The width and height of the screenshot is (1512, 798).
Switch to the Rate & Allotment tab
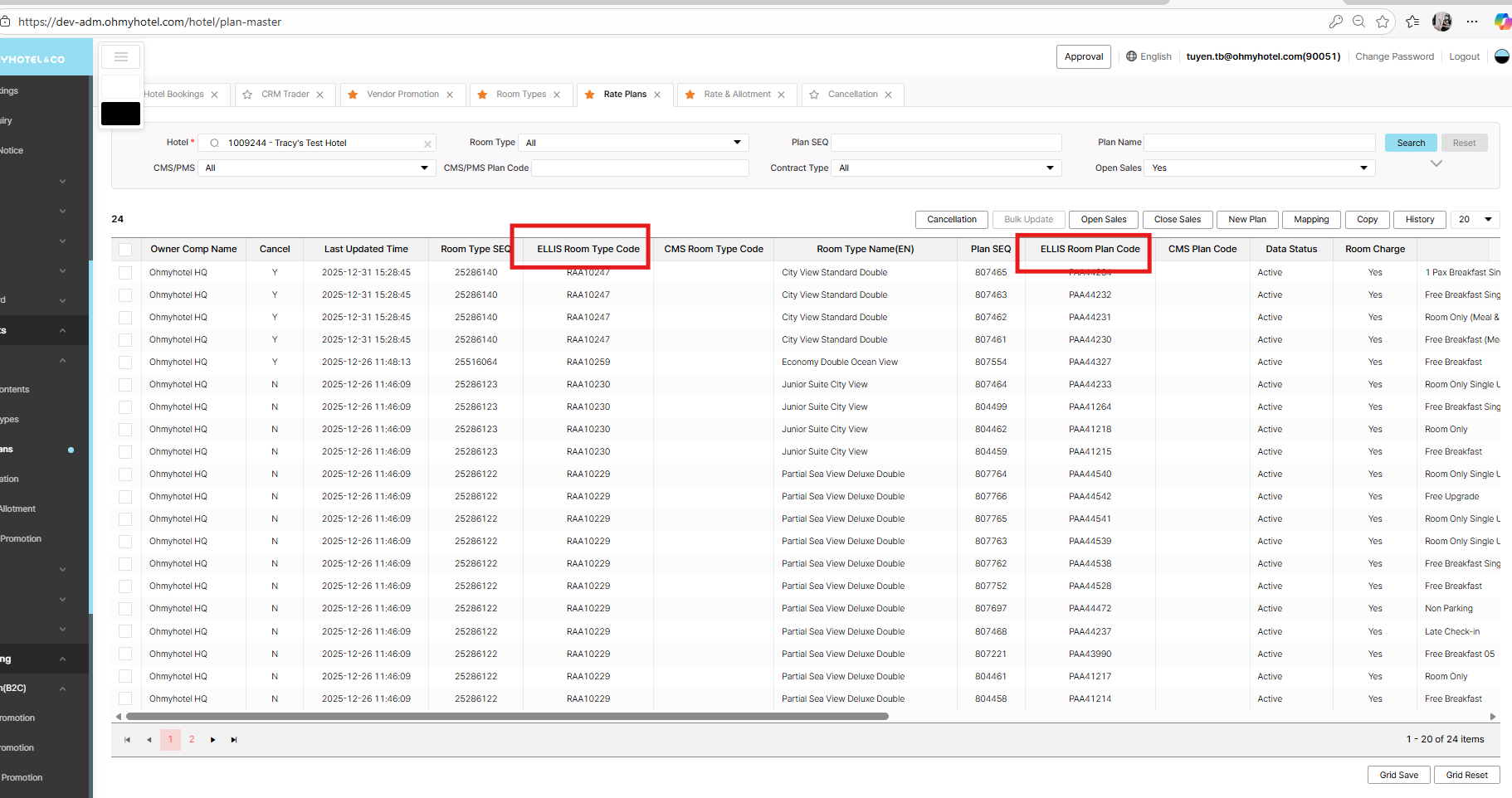pos(737,95)
